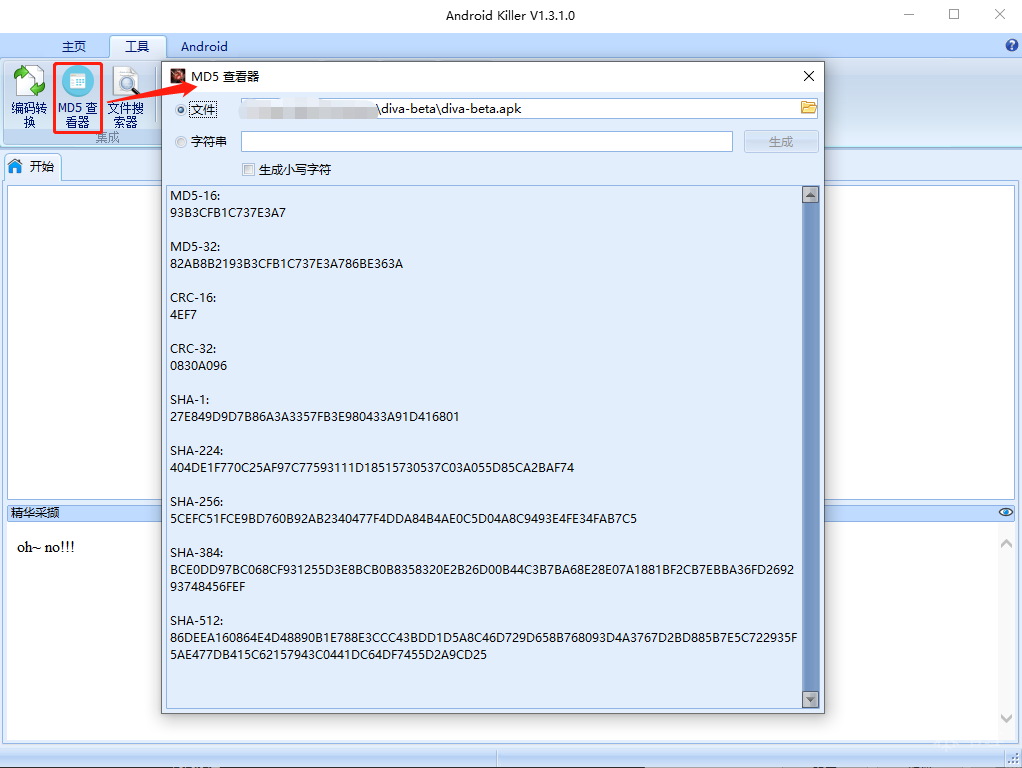Click the MD5-32 hash value line
Screen dimensions: 1022x768
tap(286, 263)
